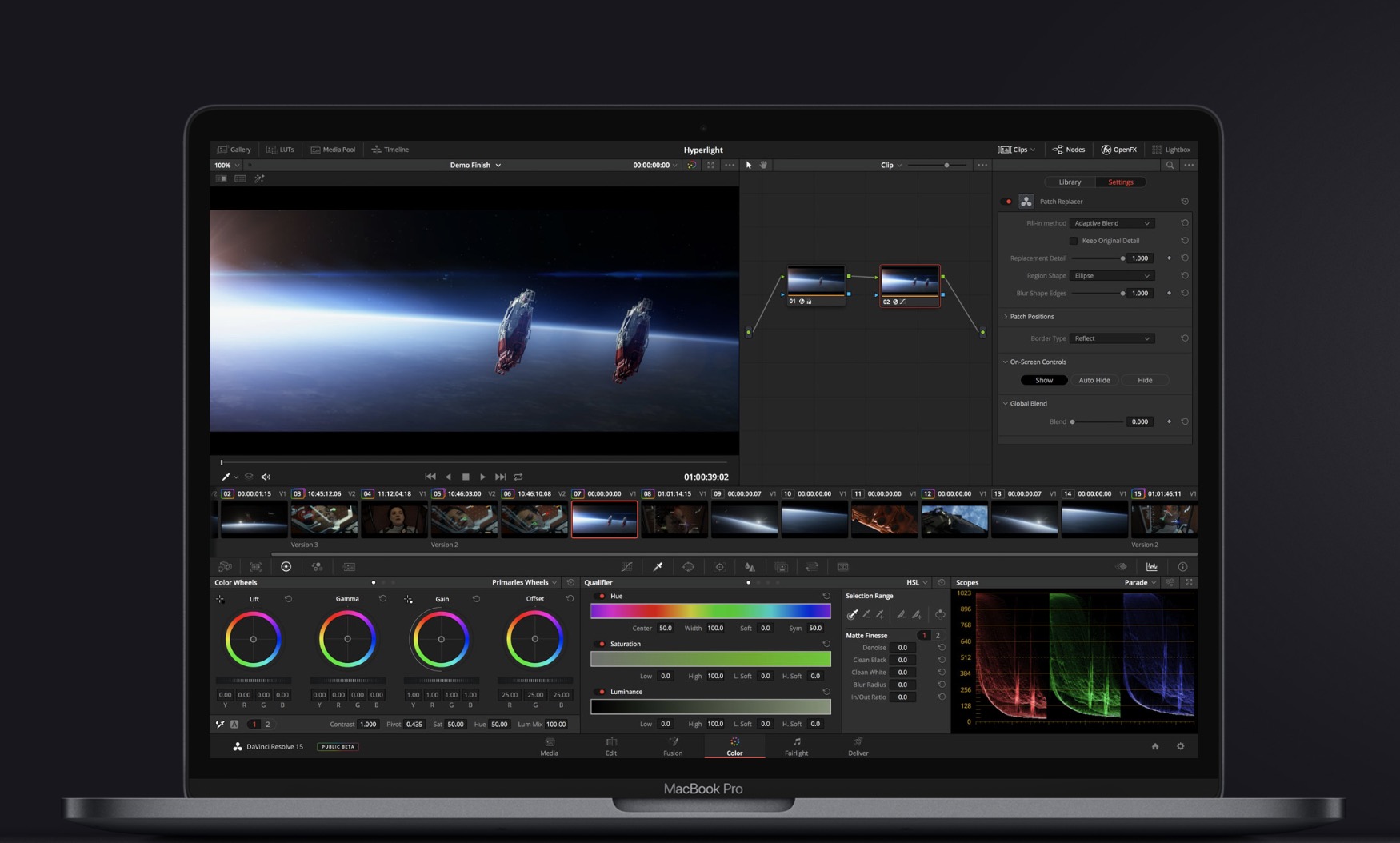Open the Fill-in method dropdown

pyautogui.click(x=1112, y=223)
